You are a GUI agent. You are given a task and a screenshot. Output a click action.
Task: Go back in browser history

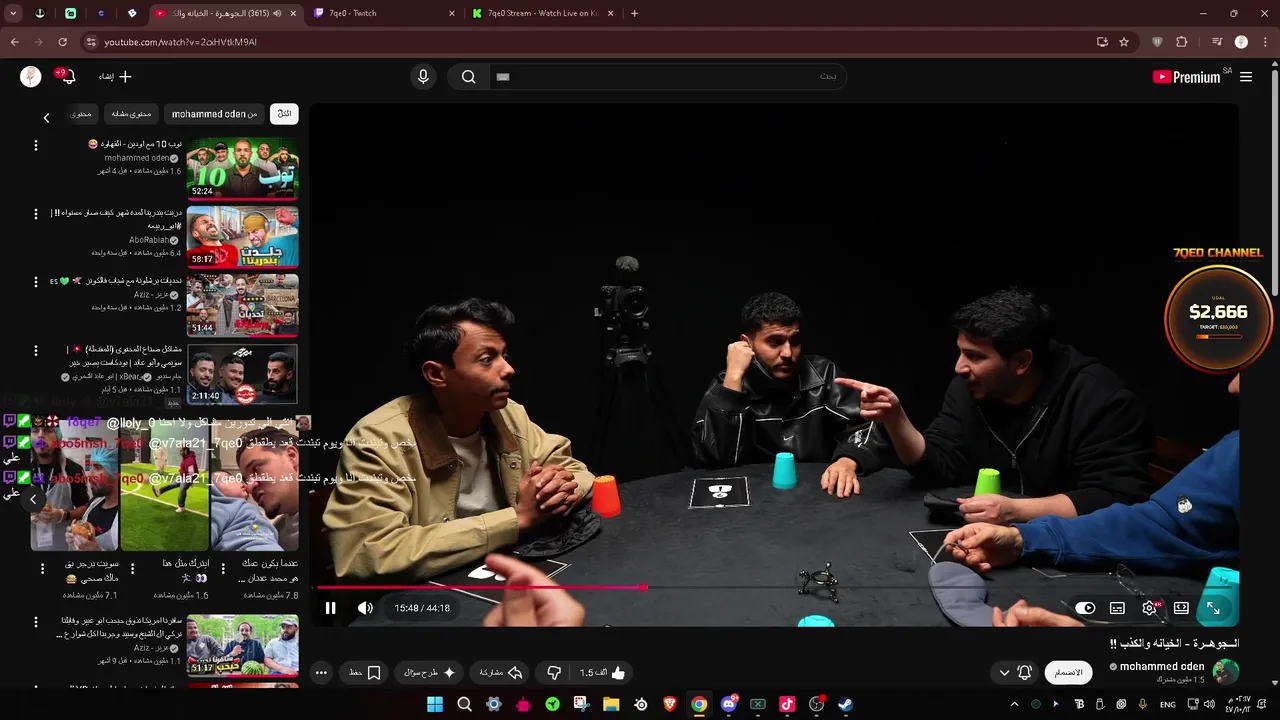[14, 42]
